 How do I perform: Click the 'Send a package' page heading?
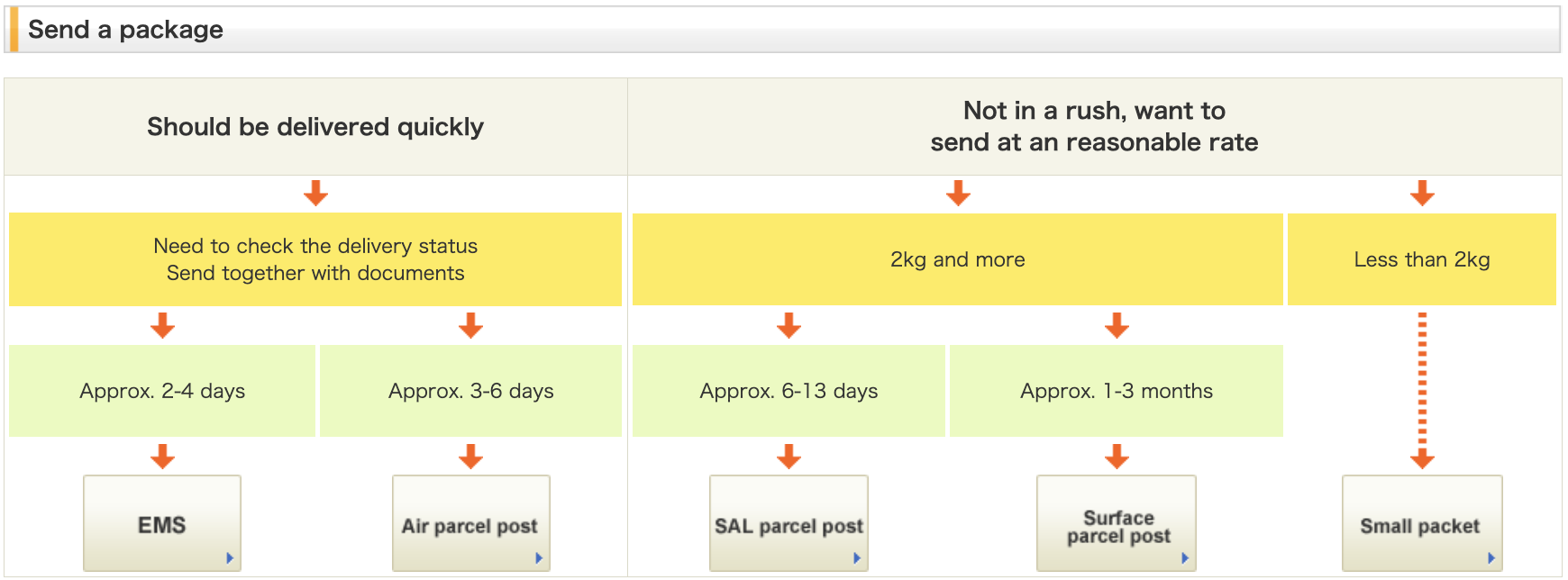pyautogui.click(x=126, y=29)
